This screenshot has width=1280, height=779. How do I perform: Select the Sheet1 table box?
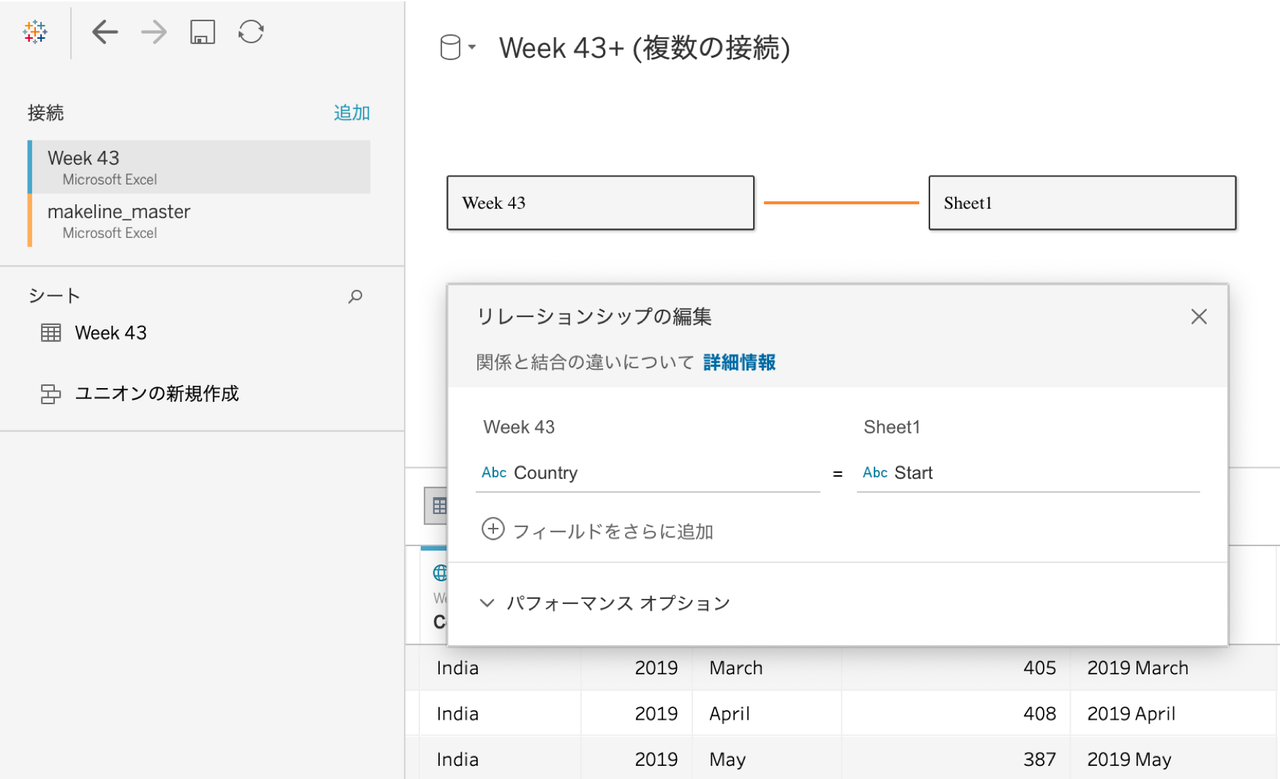(x=1082, y=203)
